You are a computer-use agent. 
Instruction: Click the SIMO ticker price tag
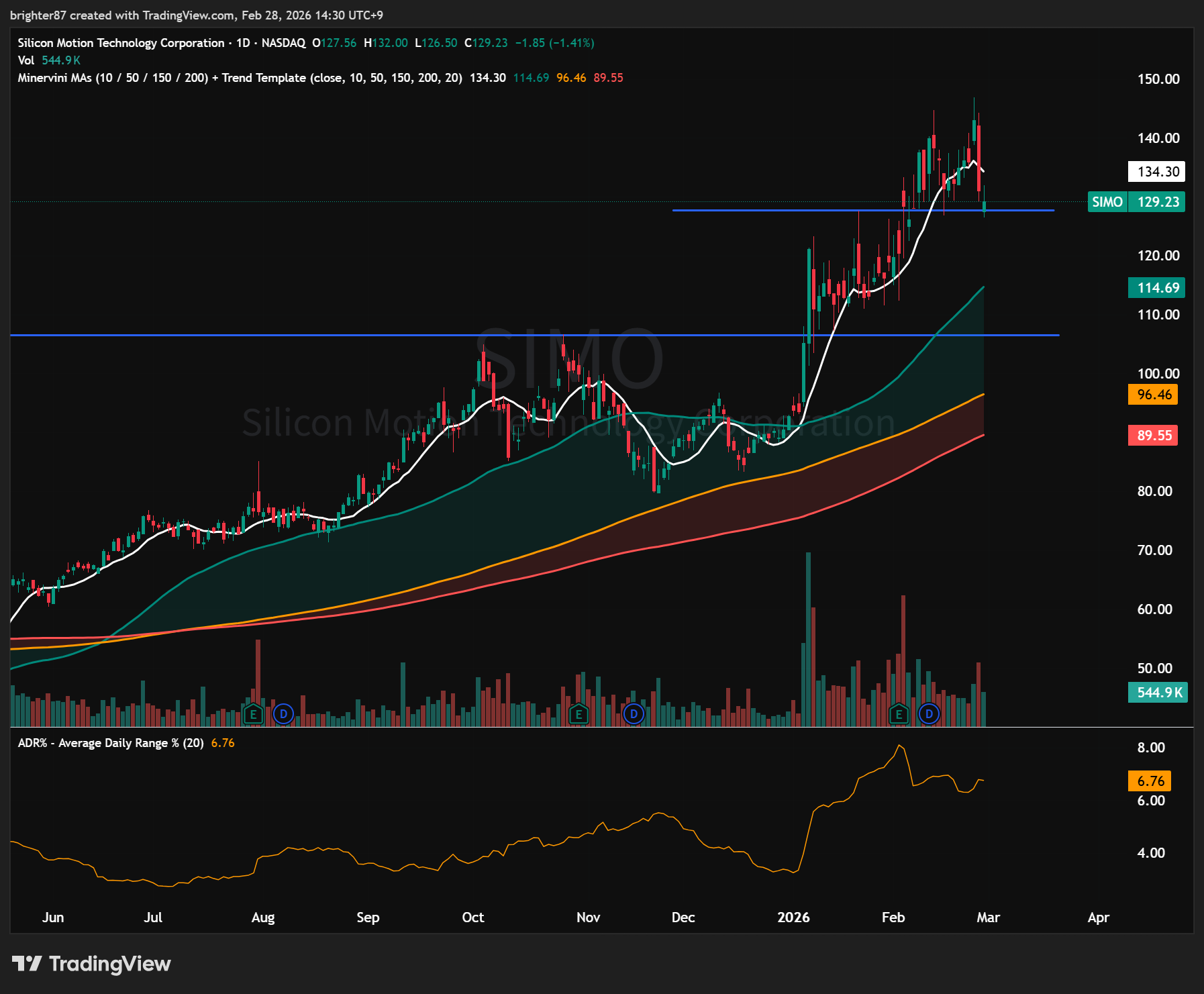click(1107, 202)
